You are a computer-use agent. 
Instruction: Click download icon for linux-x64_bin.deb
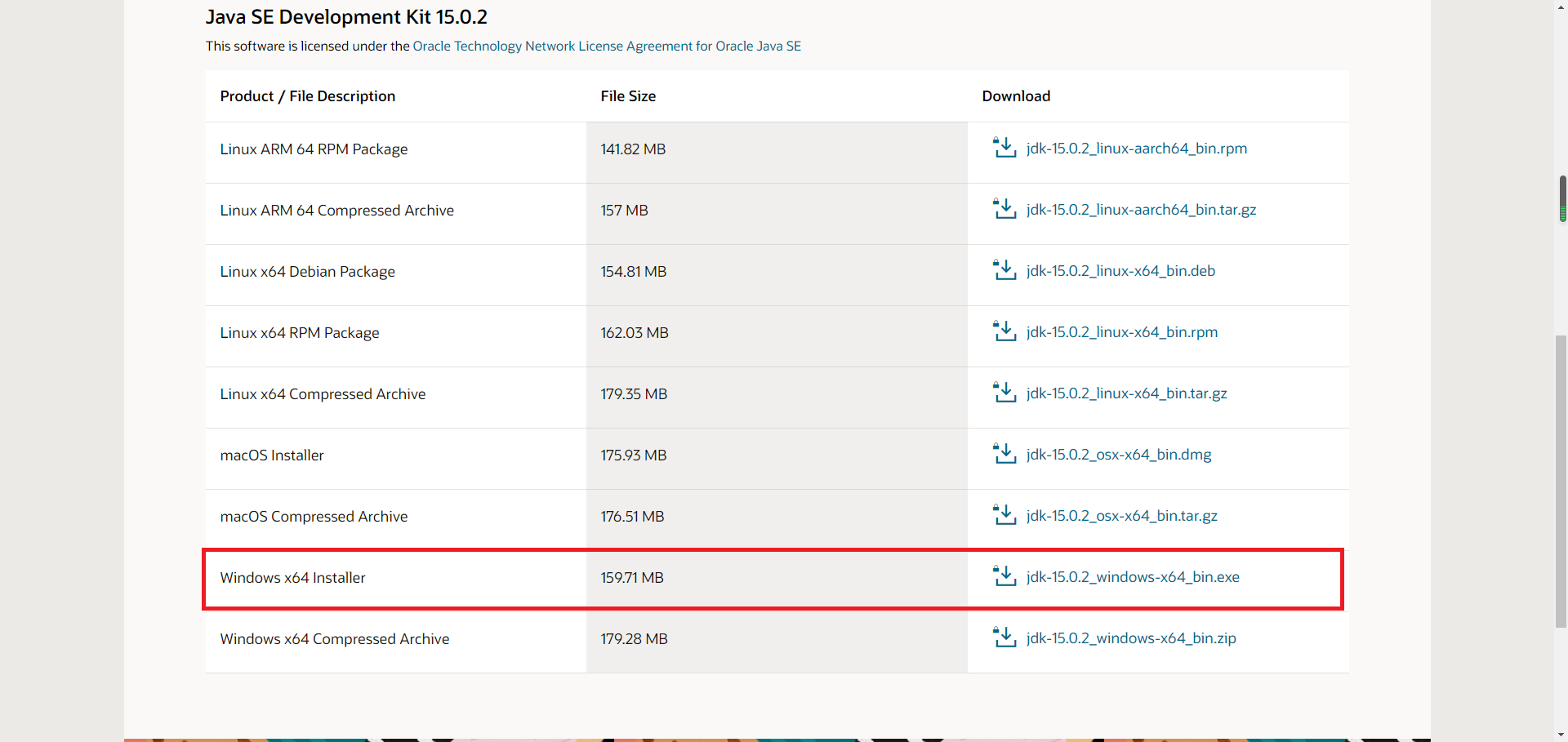[x=1004, y=270]
